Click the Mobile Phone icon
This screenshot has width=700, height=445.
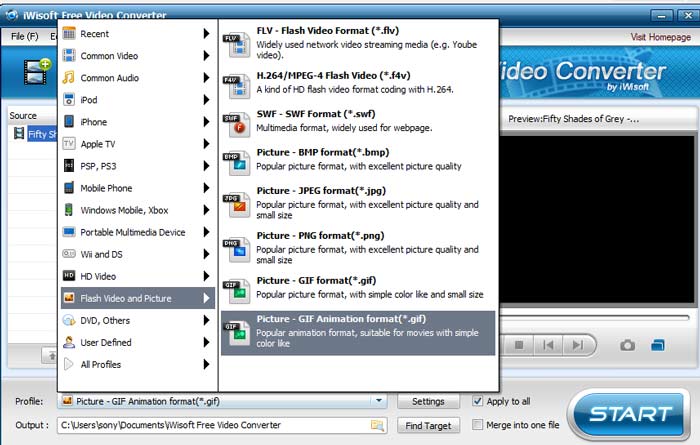[x=69, y=187]
